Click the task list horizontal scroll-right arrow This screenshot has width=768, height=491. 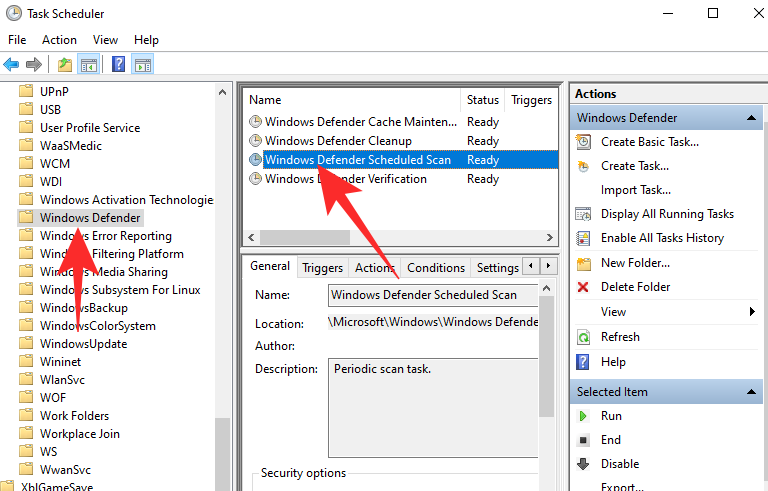pos(550,238)
